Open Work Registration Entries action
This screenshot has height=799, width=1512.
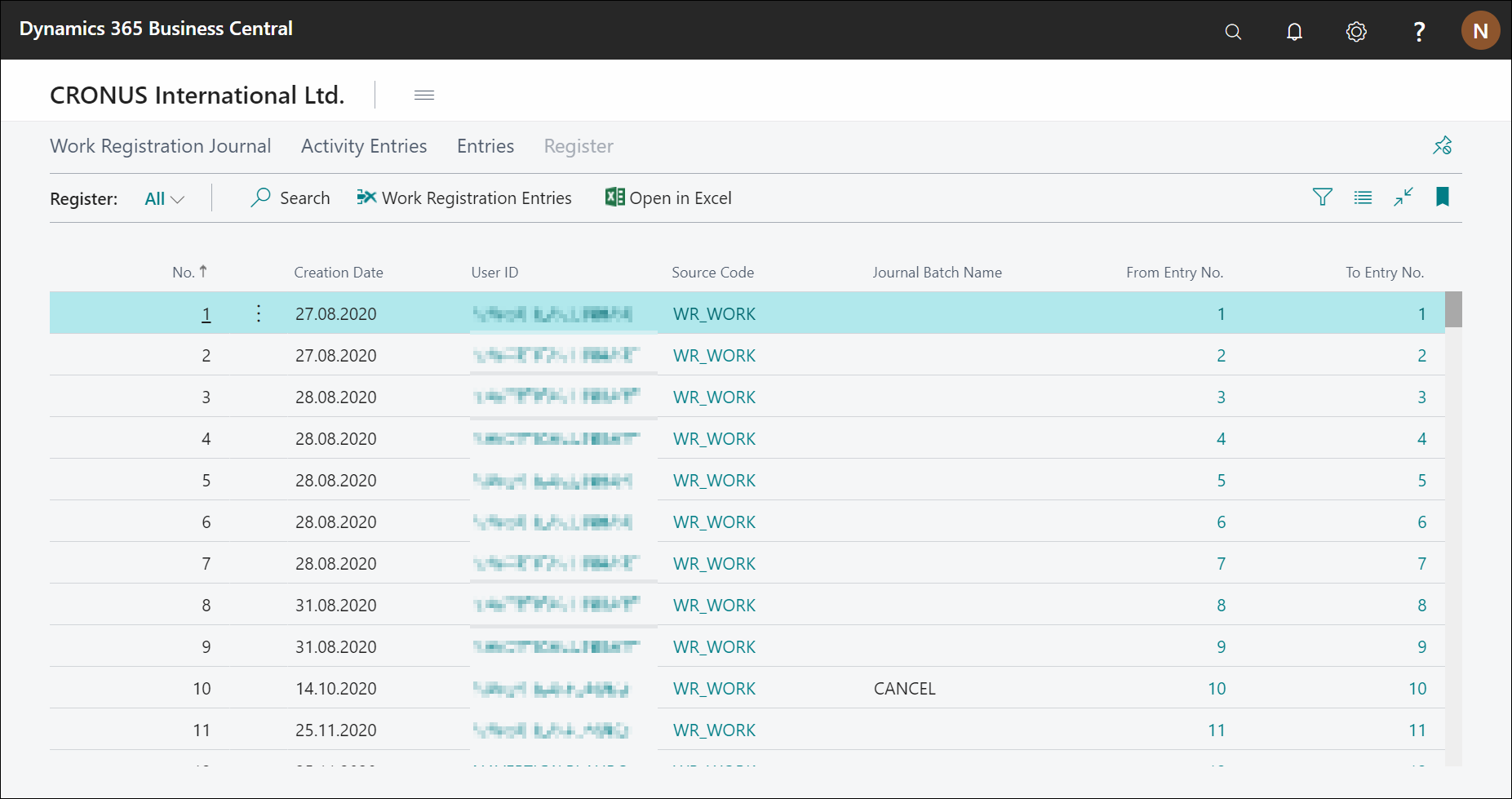coord(464,198)
